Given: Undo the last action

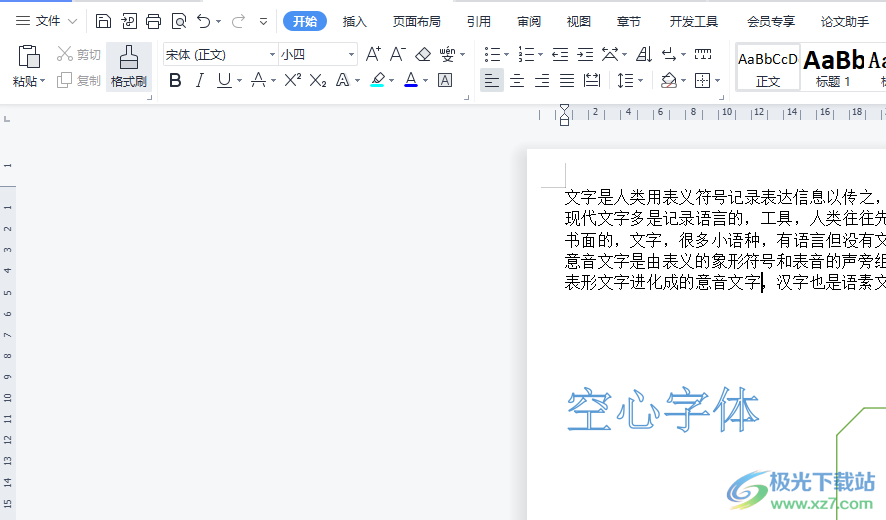Looking at the screenshot, I should [x=203, y=21].
